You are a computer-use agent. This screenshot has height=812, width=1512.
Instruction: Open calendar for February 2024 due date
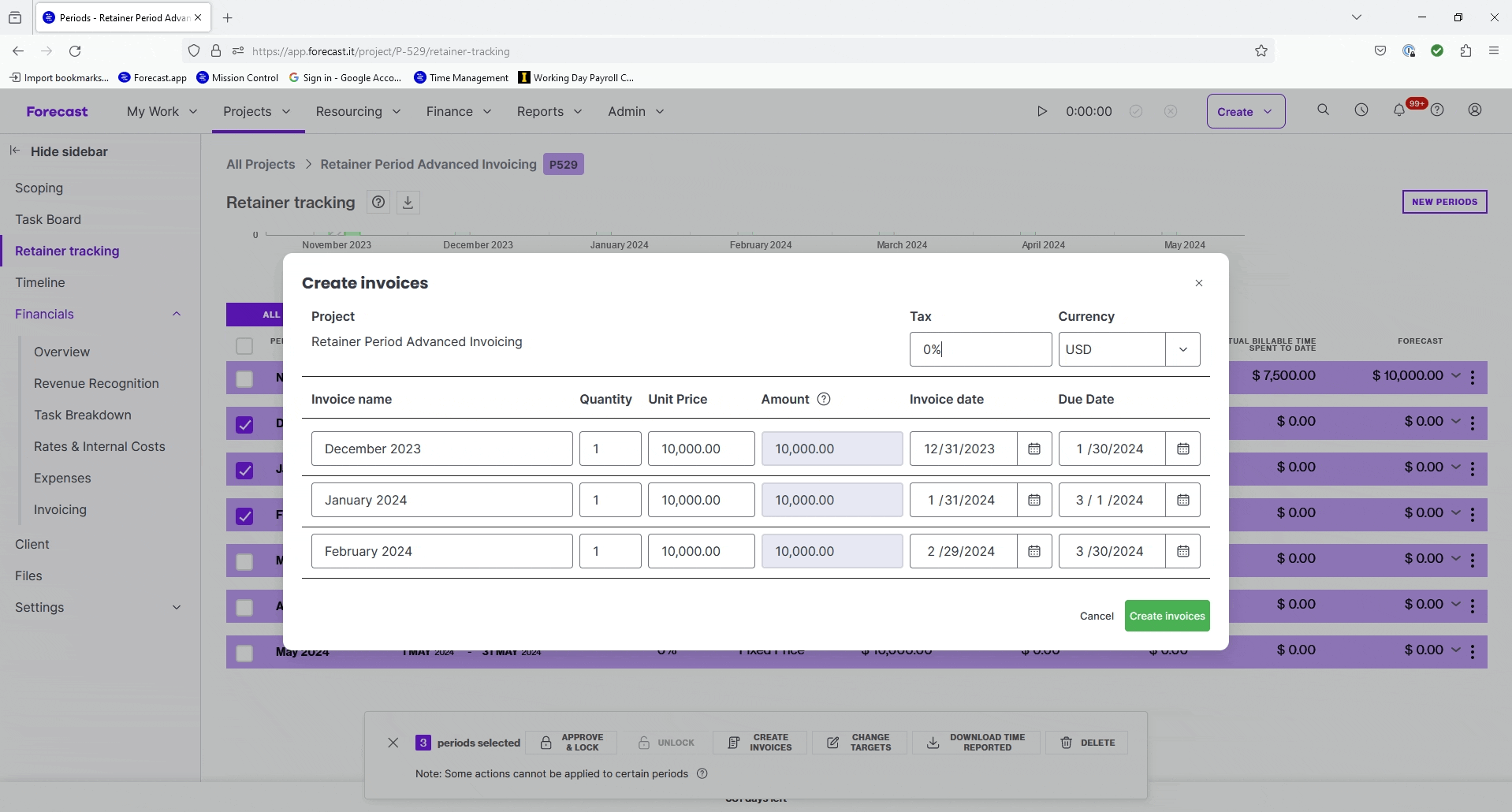[x=1183, y=551]
